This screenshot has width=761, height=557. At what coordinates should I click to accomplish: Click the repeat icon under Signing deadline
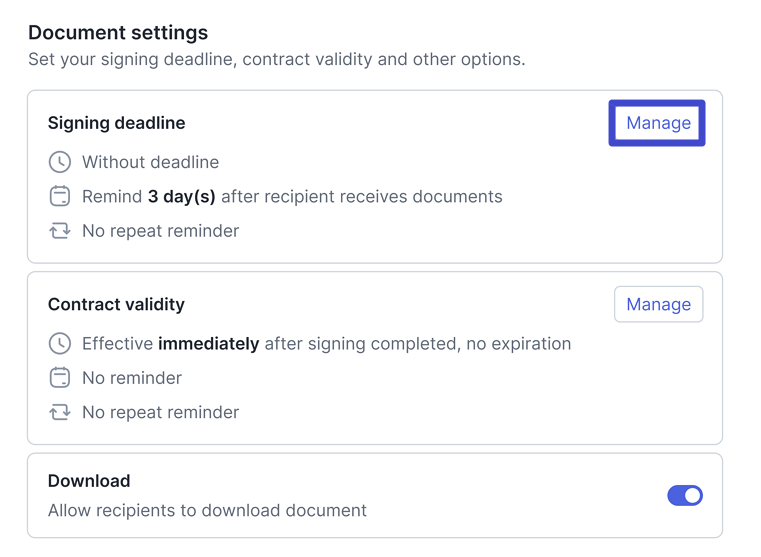click(x=60, y=231)
